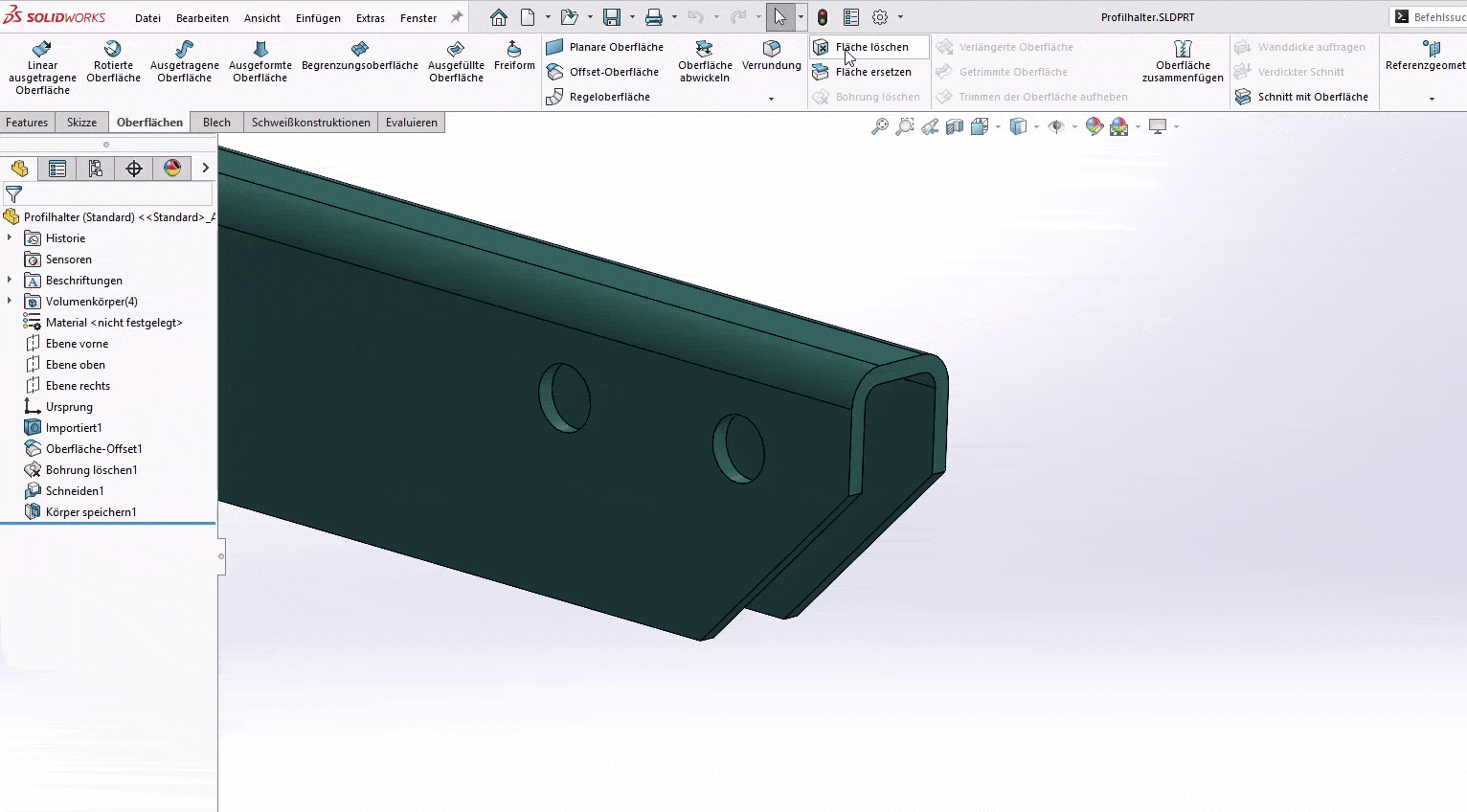This screenshot has height=812, width=1467.
Task: Pin the menu bar with pushpin
Action: pyautogui.click(x=457, y=17)
